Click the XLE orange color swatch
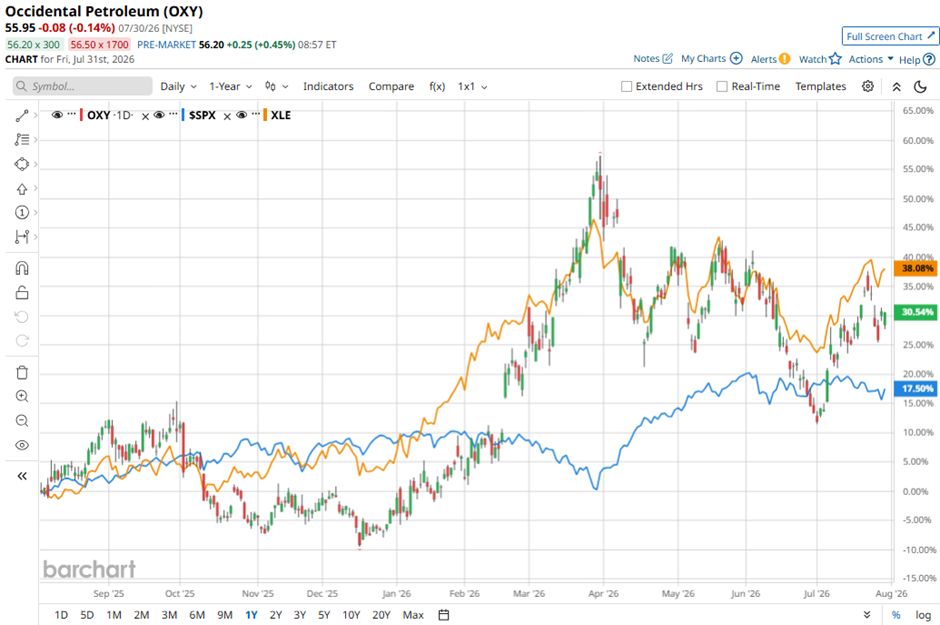 265,115
